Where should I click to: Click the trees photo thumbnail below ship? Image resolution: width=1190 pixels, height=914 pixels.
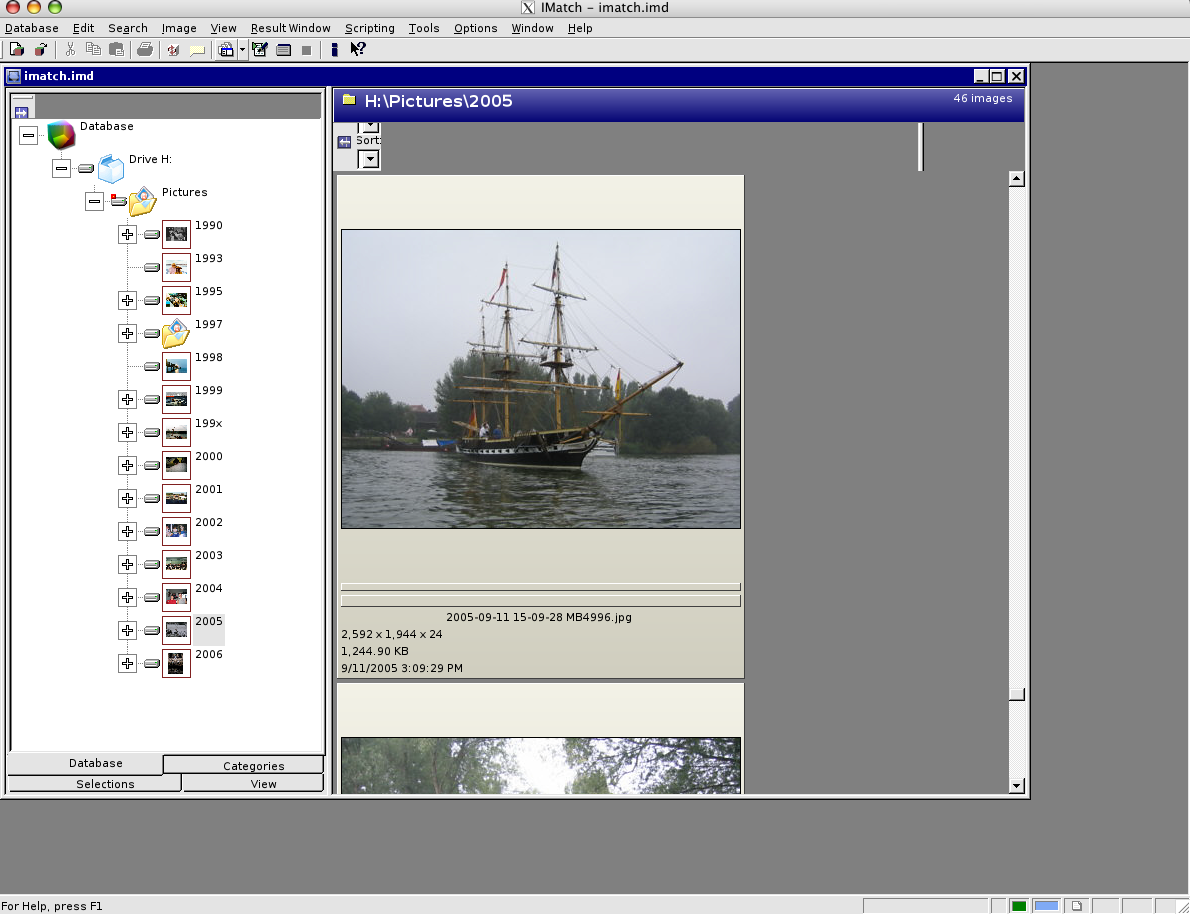[x=540, y=765]
